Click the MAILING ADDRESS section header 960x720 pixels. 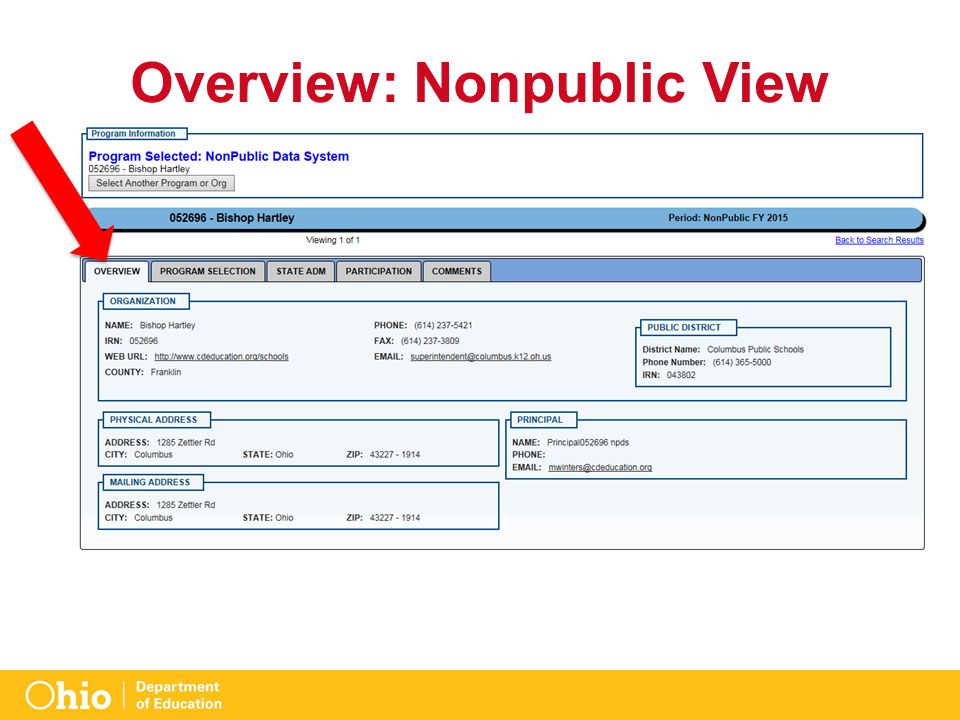click(x=152, y=482)
